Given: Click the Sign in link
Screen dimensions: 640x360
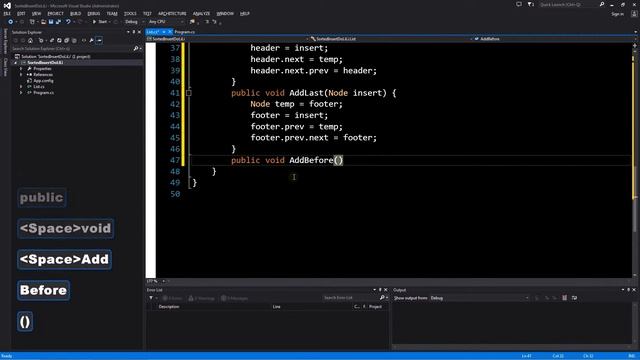Looking at the screenshot, I should [617, 14].
